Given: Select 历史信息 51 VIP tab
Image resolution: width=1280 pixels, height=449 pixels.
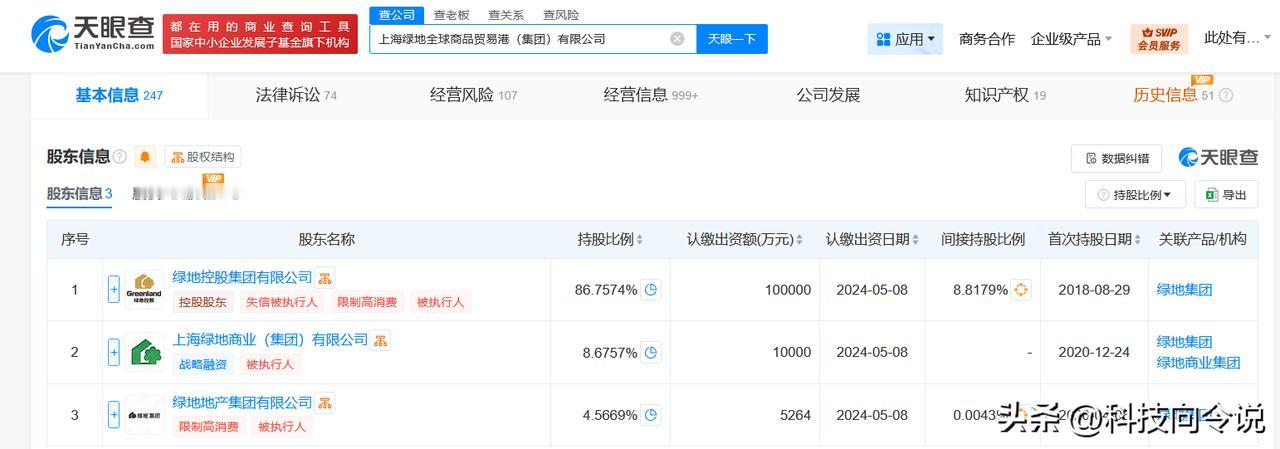Looking at the screenshot, I should click(1174, 95).
